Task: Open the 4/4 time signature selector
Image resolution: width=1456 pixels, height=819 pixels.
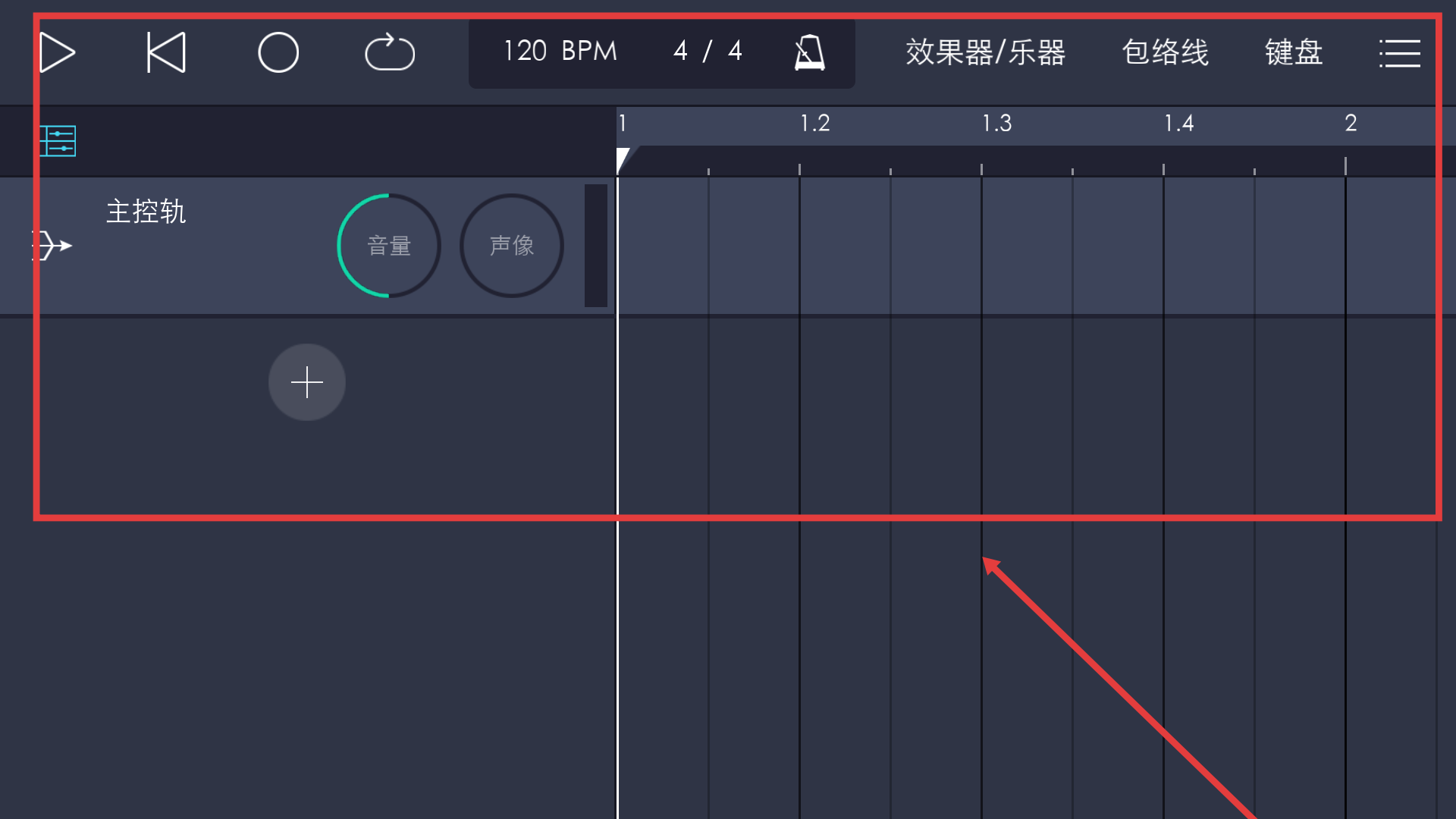Action: [x=707, y=52]
